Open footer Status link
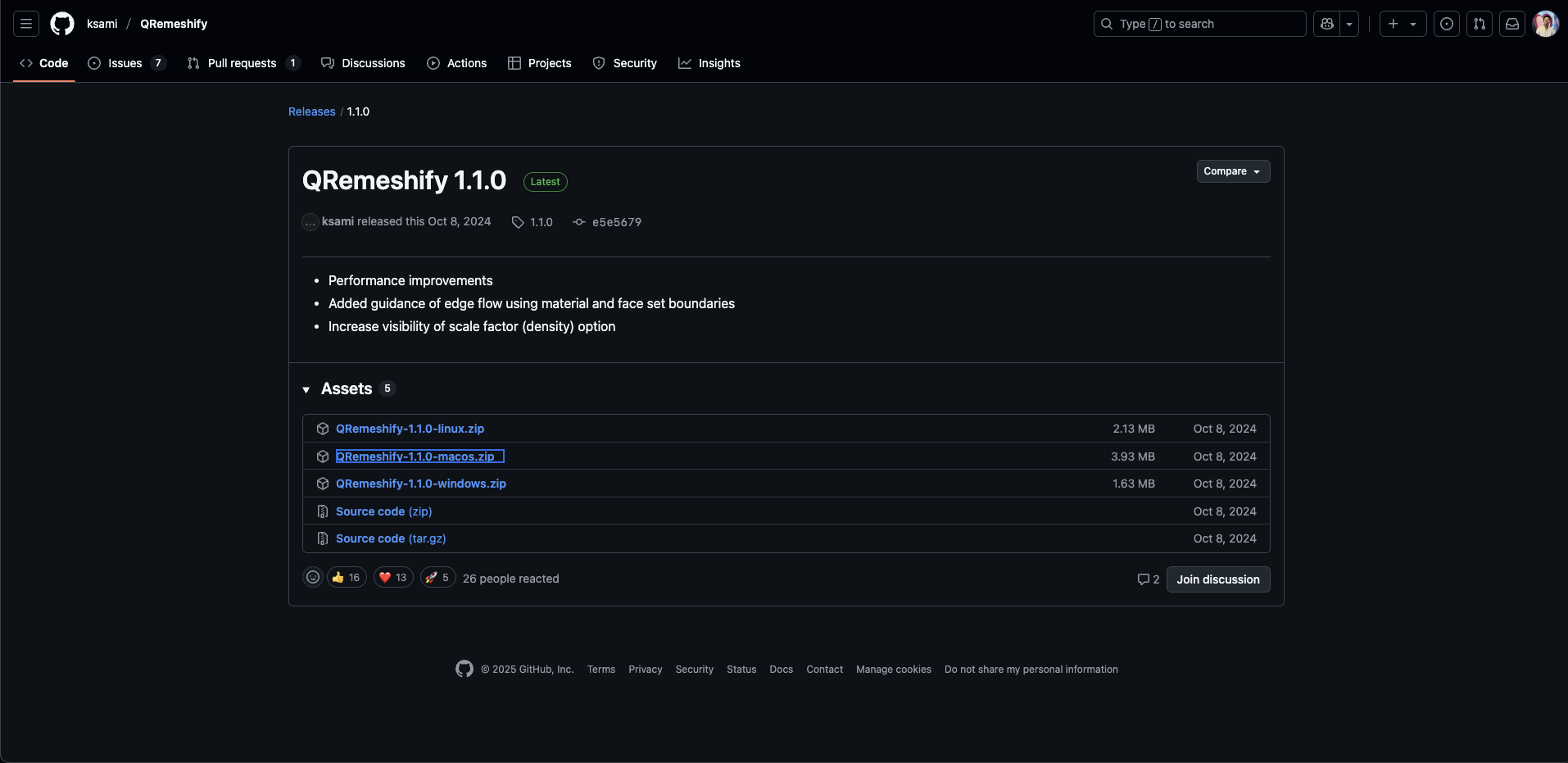 (x=741, y=670)
